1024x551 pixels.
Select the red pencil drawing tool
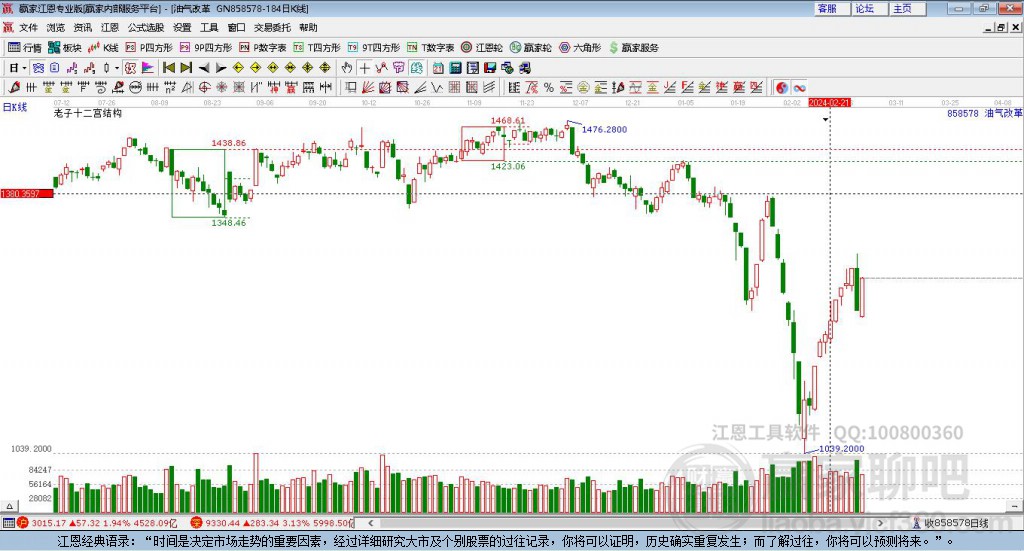click(x=14, y=87)
